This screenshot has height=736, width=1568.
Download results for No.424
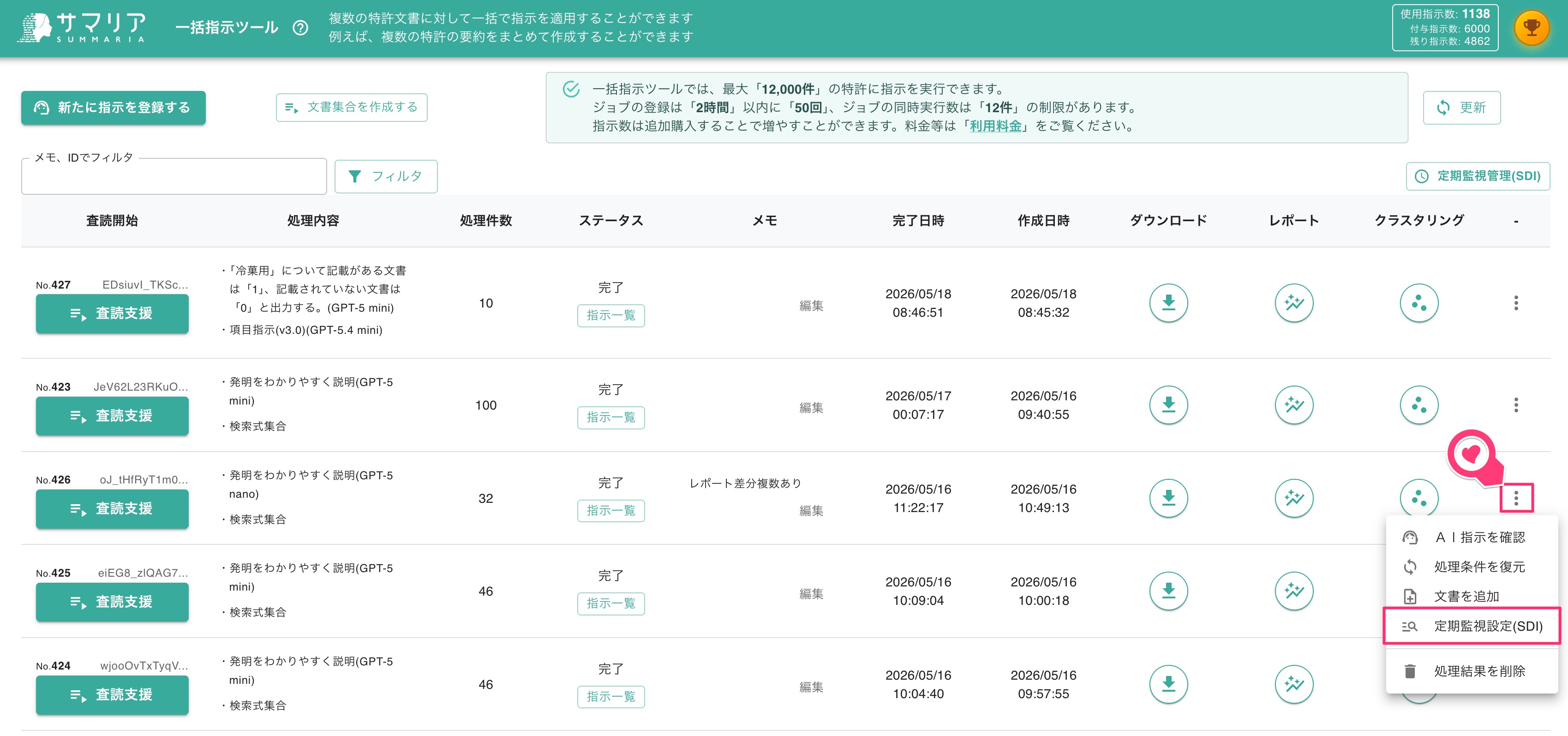click(x=1168, y=684)
